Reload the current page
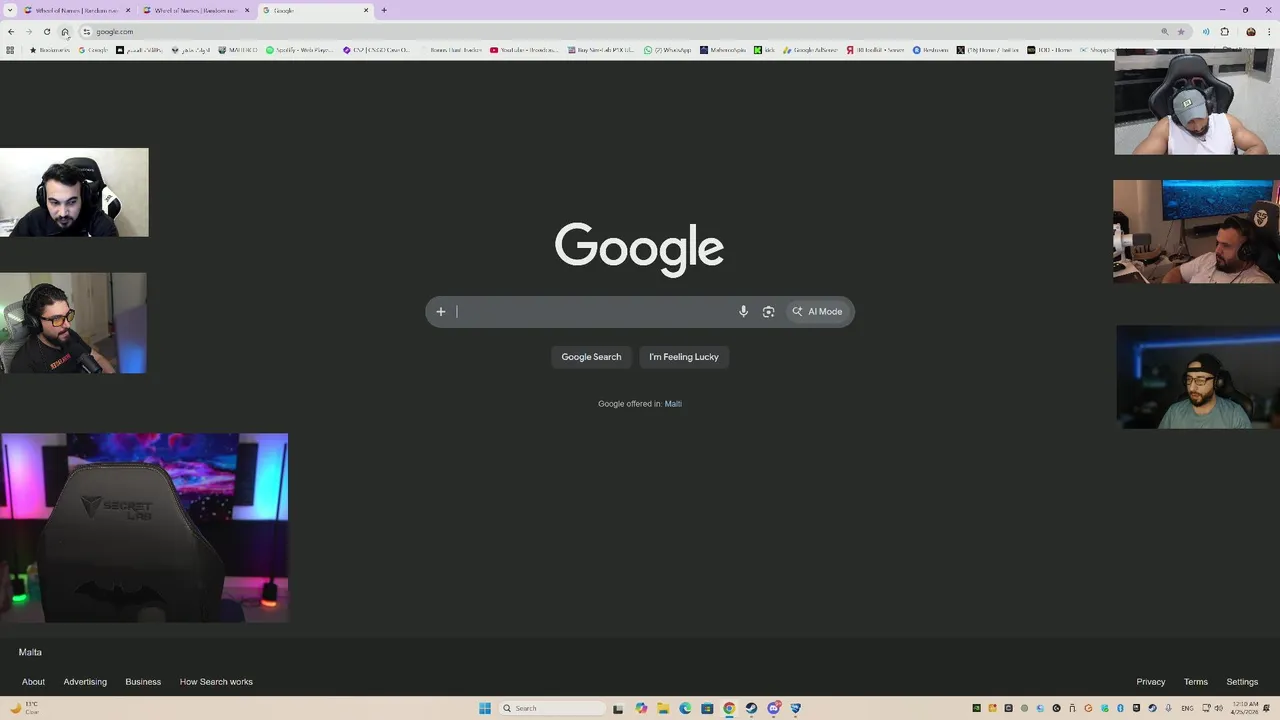 [x=47, y=32]
